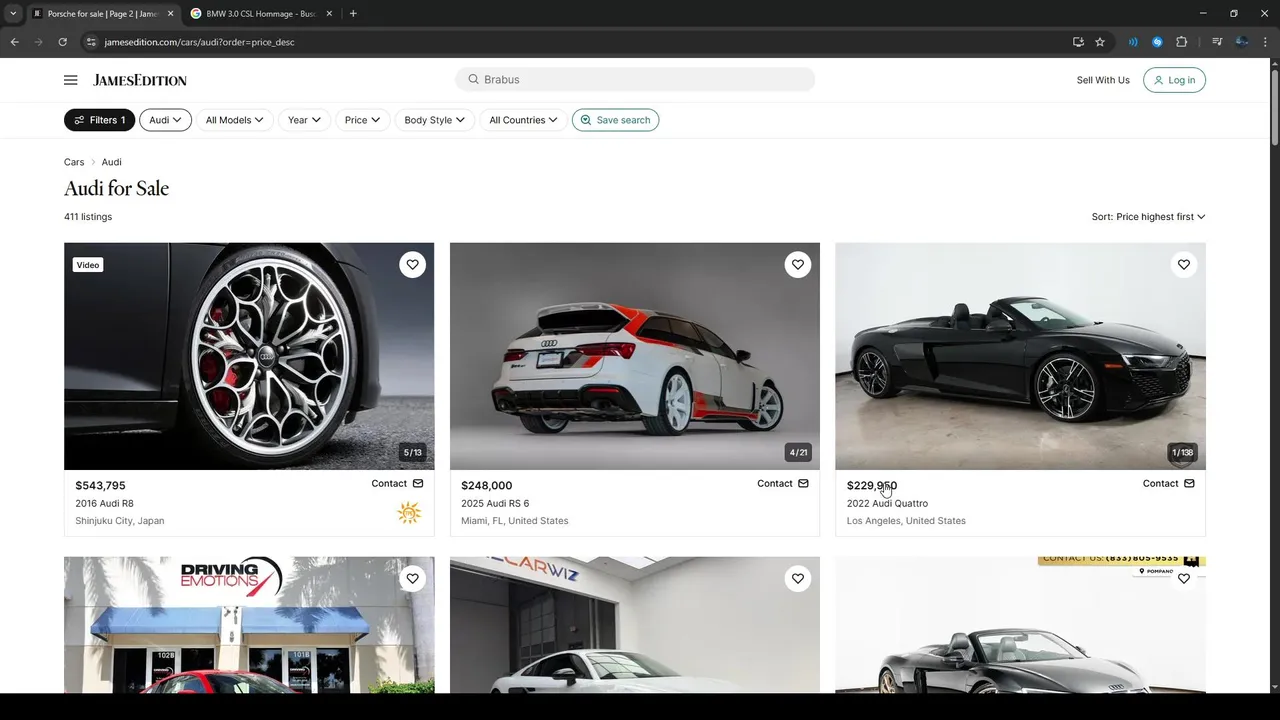Favorite the Carwiz white car listing
Viewport: 1280px width, 720px height.
(797, 578)
